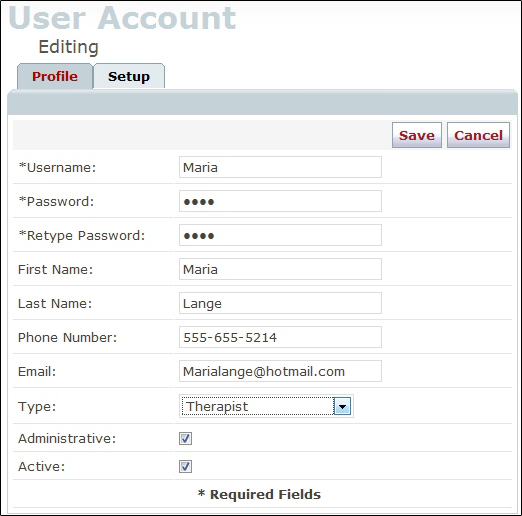This screenshot has width=522, height=516.
Task: Uncheck the Administrative checkbox
Action: pos(185,438)
